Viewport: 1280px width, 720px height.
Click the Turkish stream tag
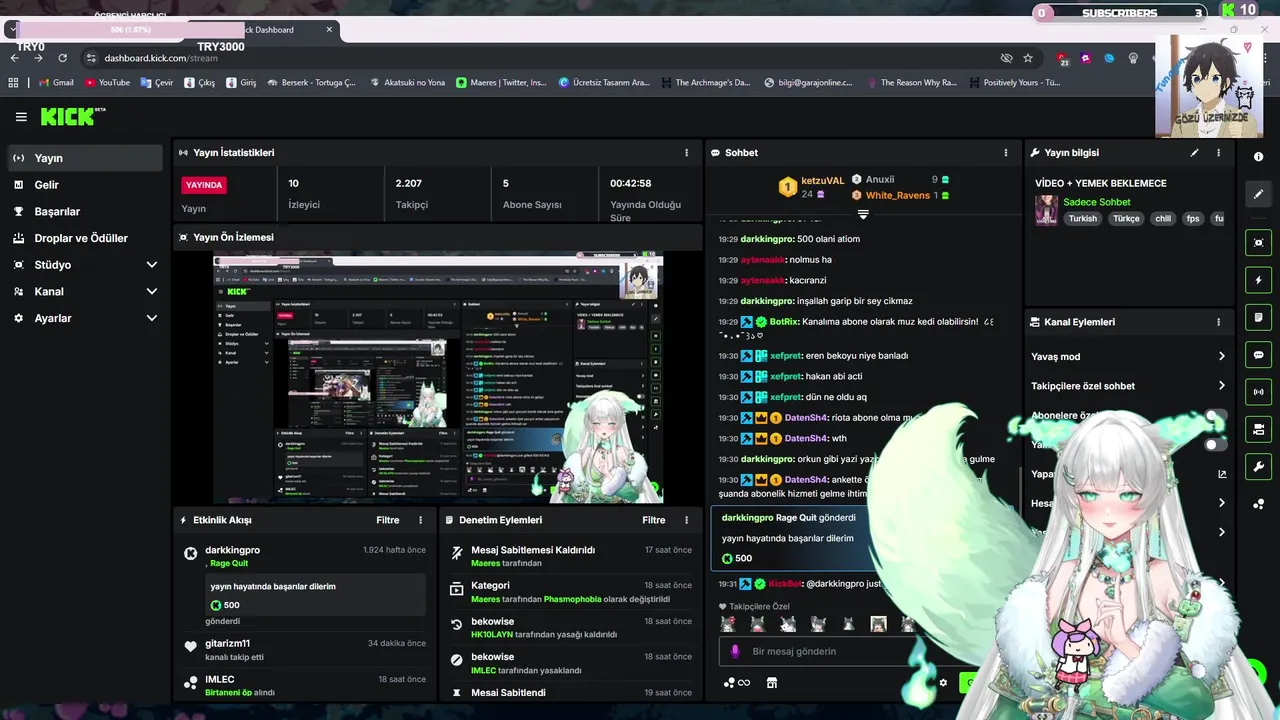[1082, 218]
